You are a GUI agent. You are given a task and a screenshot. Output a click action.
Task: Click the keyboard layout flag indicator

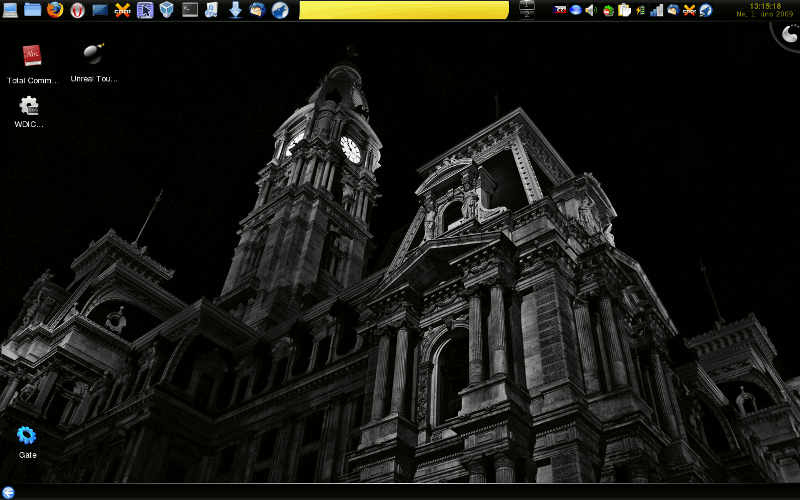[x=561, y=10]
